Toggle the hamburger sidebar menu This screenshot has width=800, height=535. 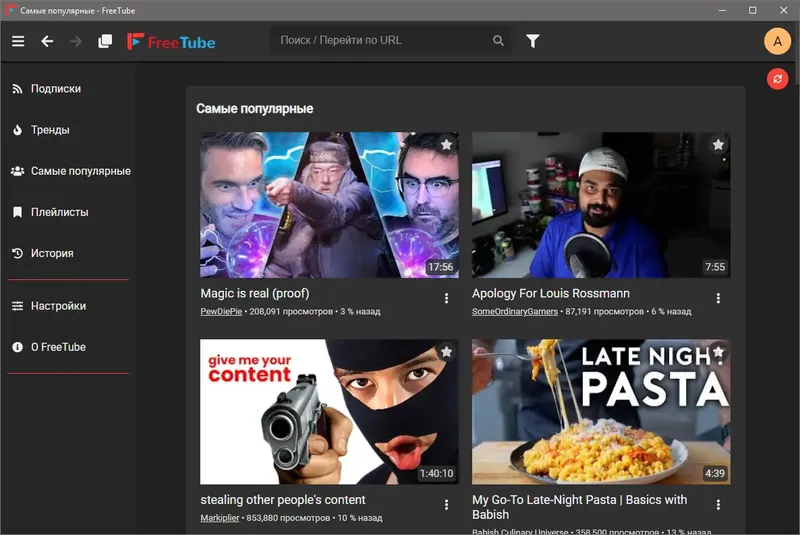(18, 41)
